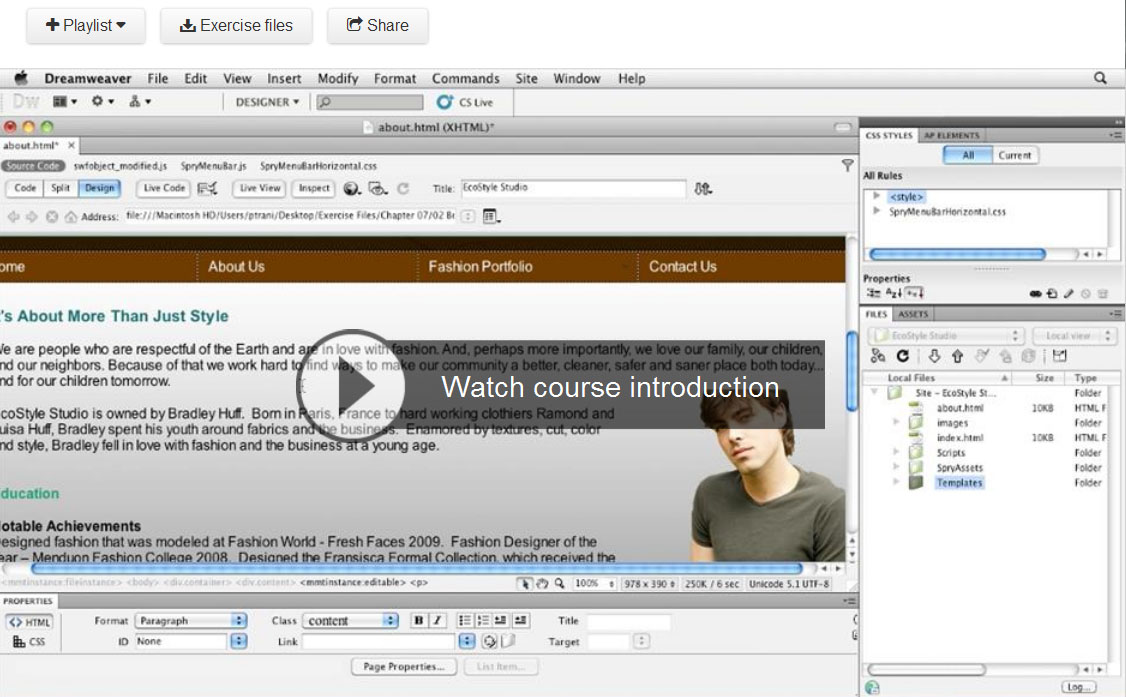Select the about.html document tab

31,145
